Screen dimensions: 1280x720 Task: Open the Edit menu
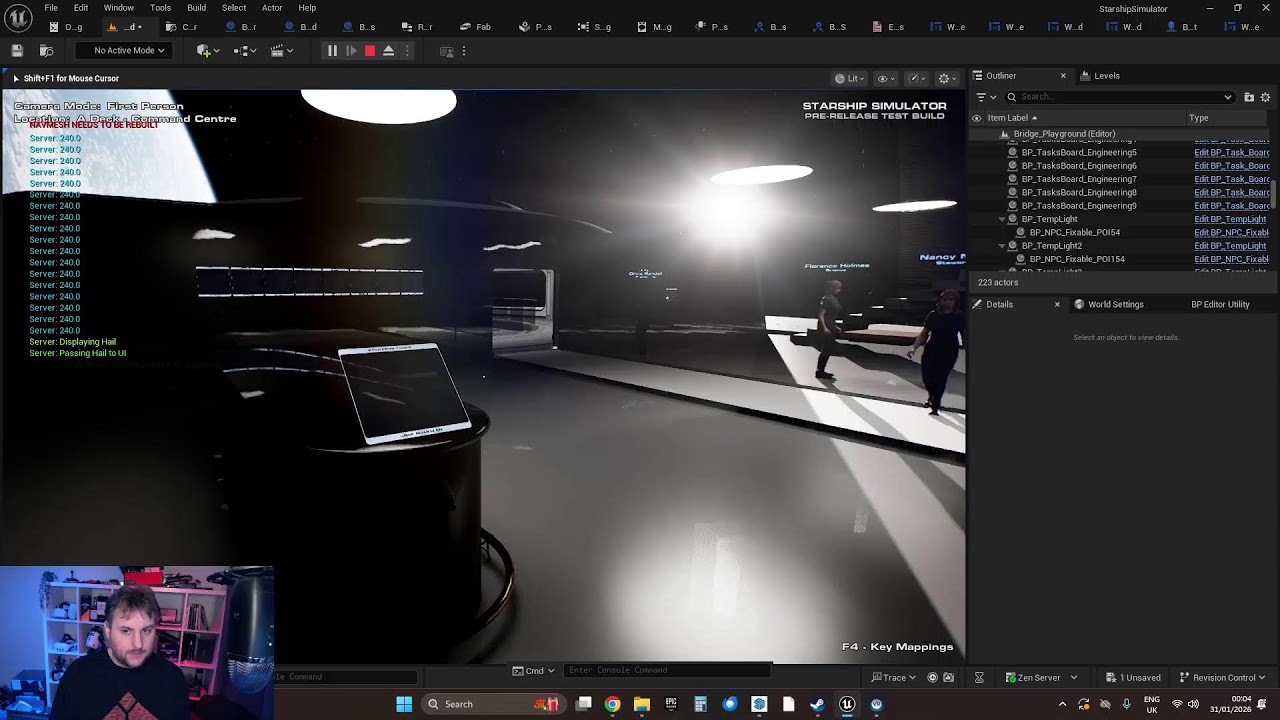click(x=81, y=8)
